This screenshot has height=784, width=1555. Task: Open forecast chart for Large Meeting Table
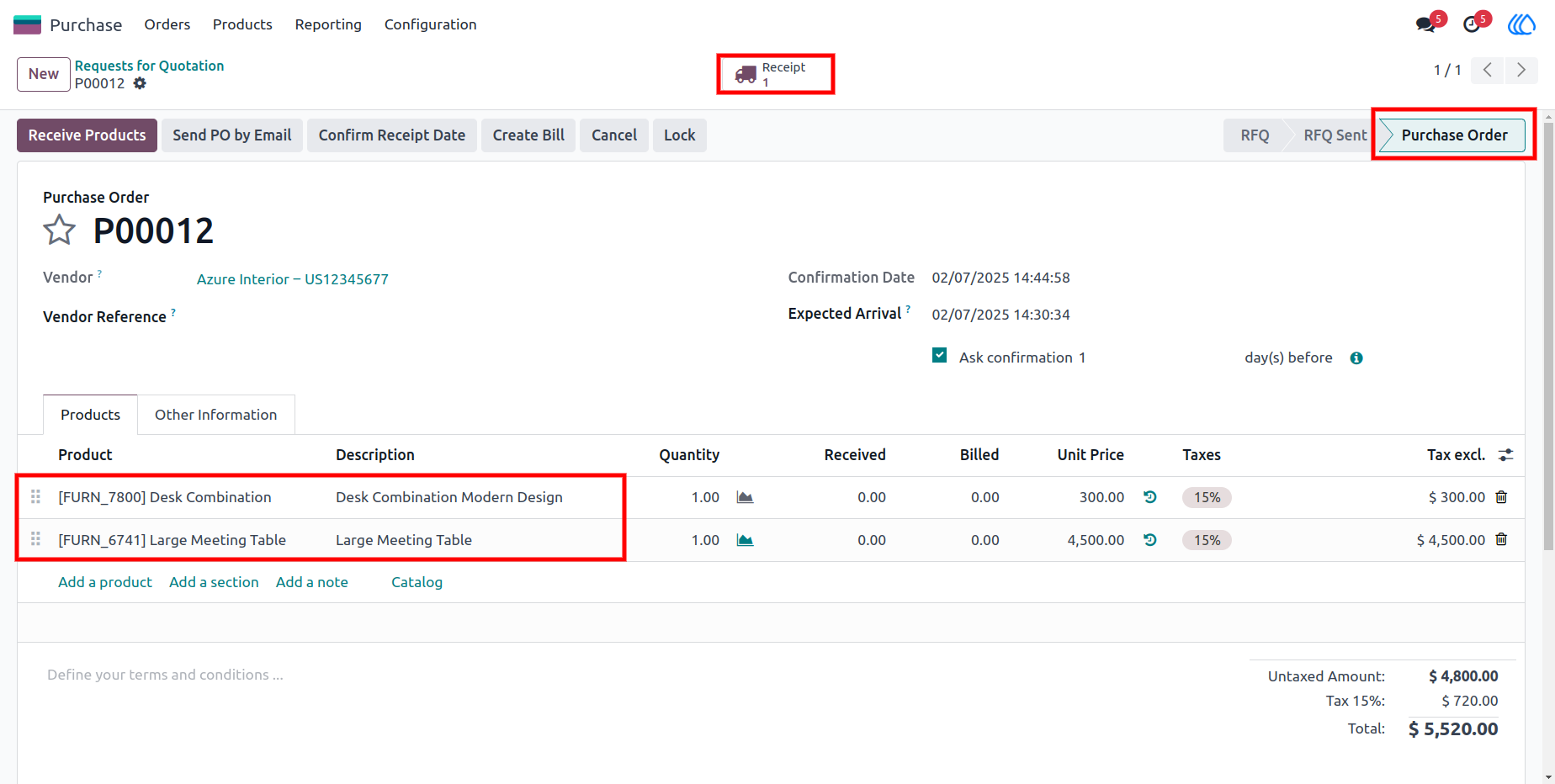(745, 540)
